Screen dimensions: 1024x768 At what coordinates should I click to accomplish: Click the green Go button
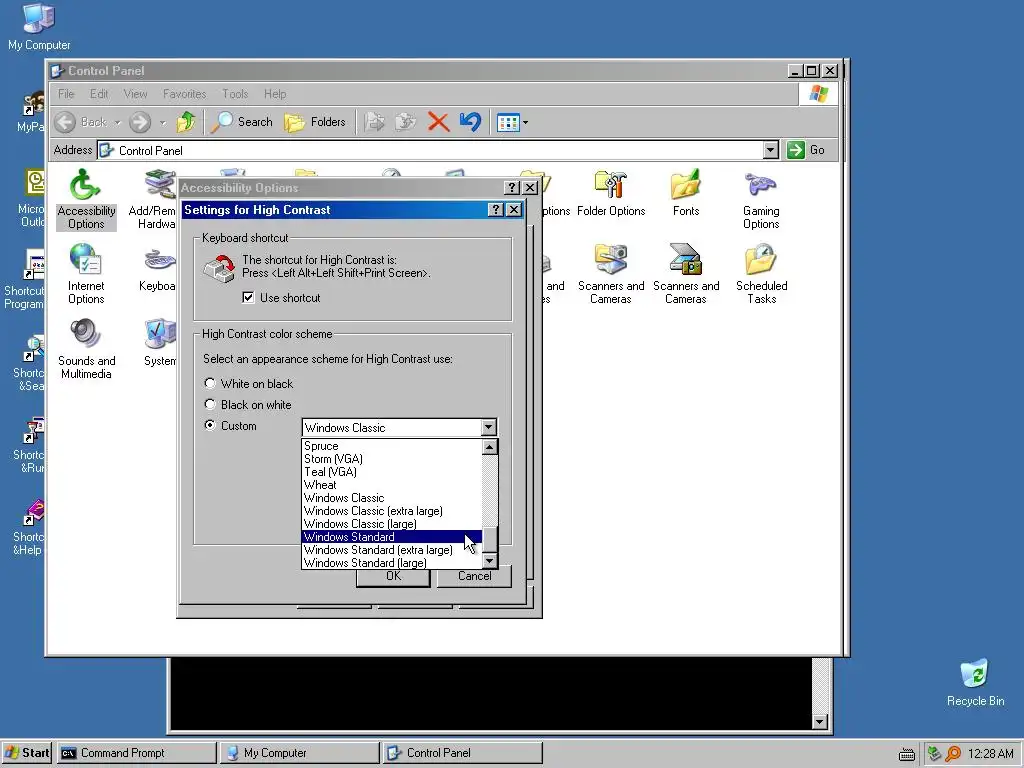coord(806,150)
